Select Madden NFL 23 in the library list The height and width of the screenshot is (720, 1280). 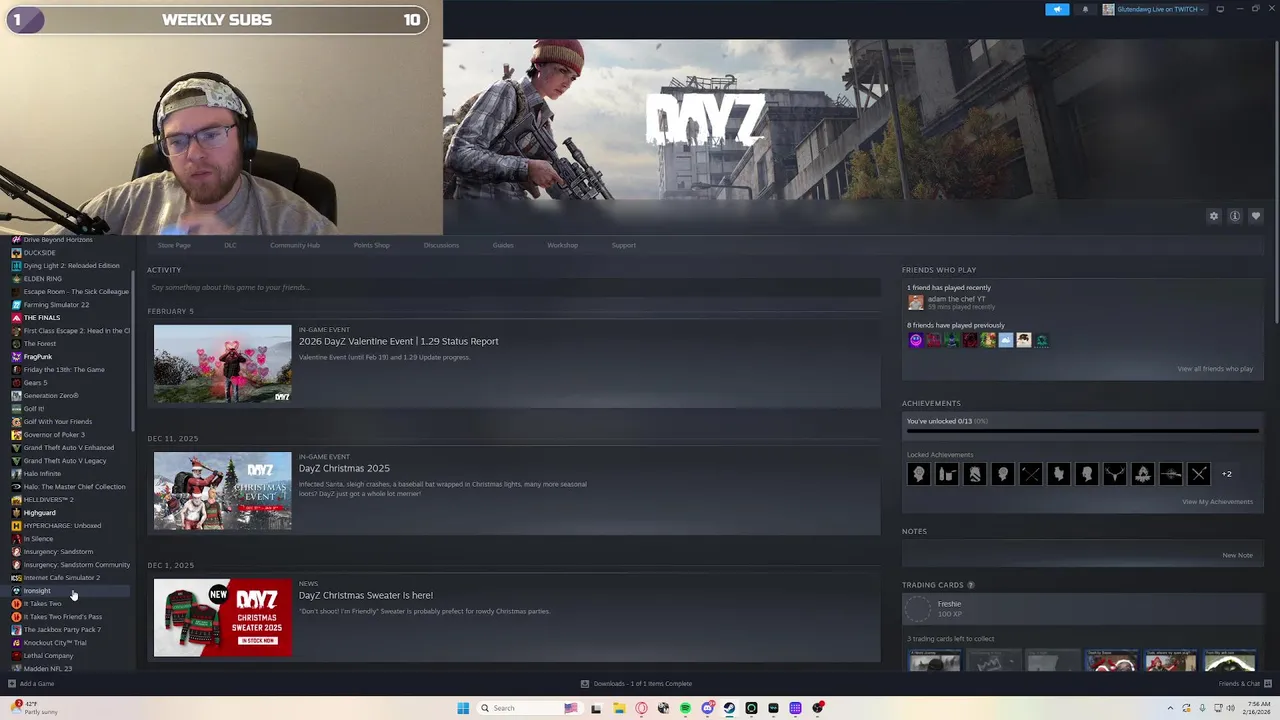[x=47, y=669]
